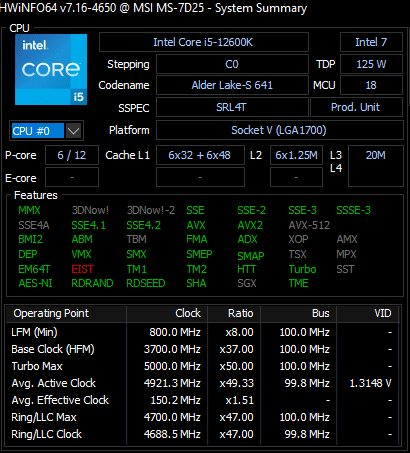Click the greyed SGX feature label
This screenshot has height=453, width=410.
pyautogui.click(x=247, y=283)
